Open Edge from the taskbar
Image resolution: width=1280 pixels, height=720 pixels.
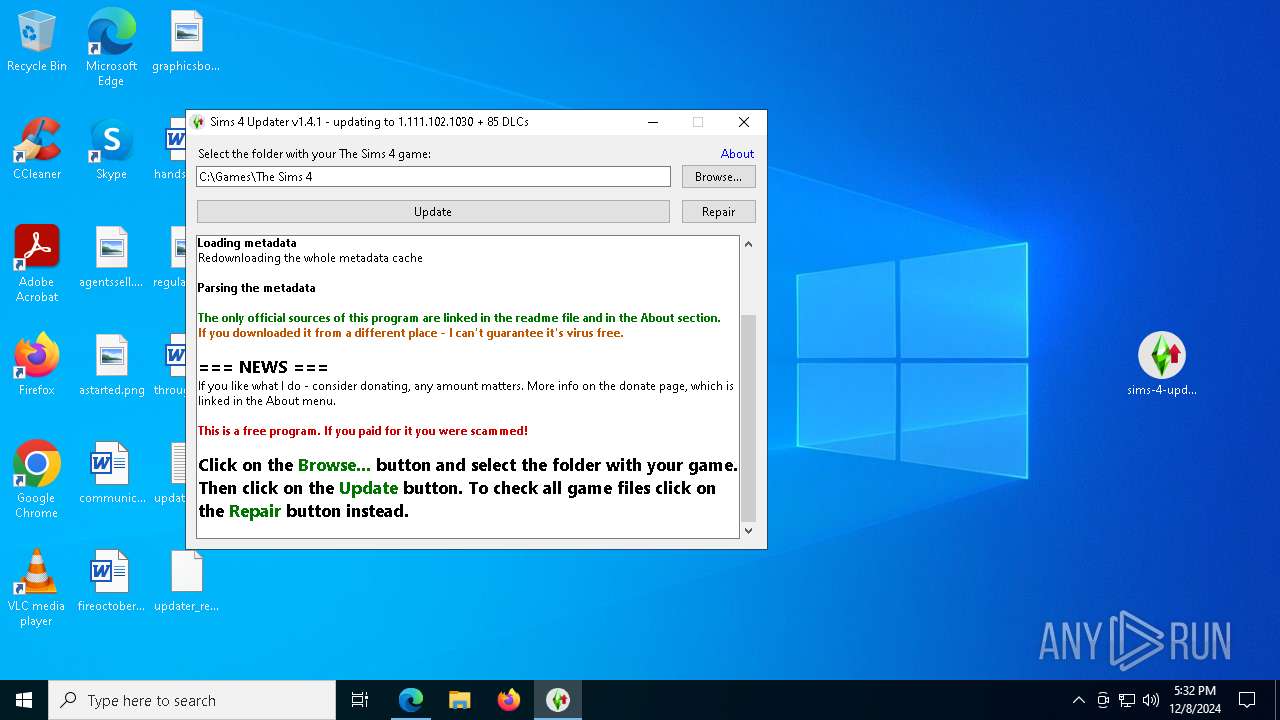pyautogui.click(x=411, y=700)
